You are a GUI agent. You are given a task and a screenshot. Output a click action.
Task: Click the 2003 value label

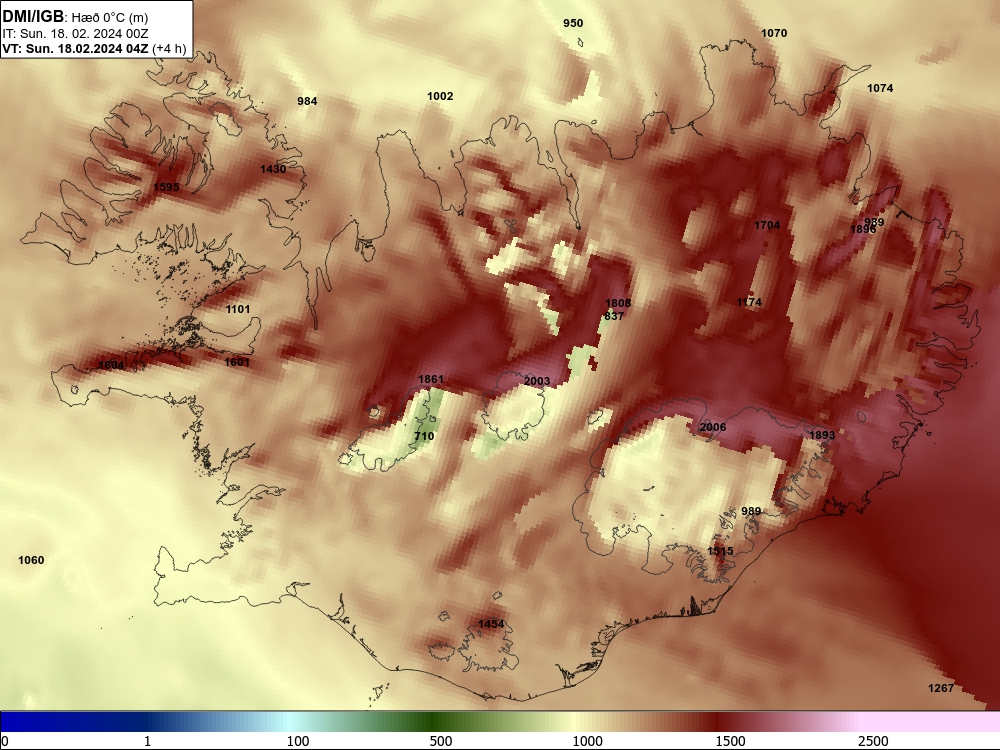[x=537, y=381]
